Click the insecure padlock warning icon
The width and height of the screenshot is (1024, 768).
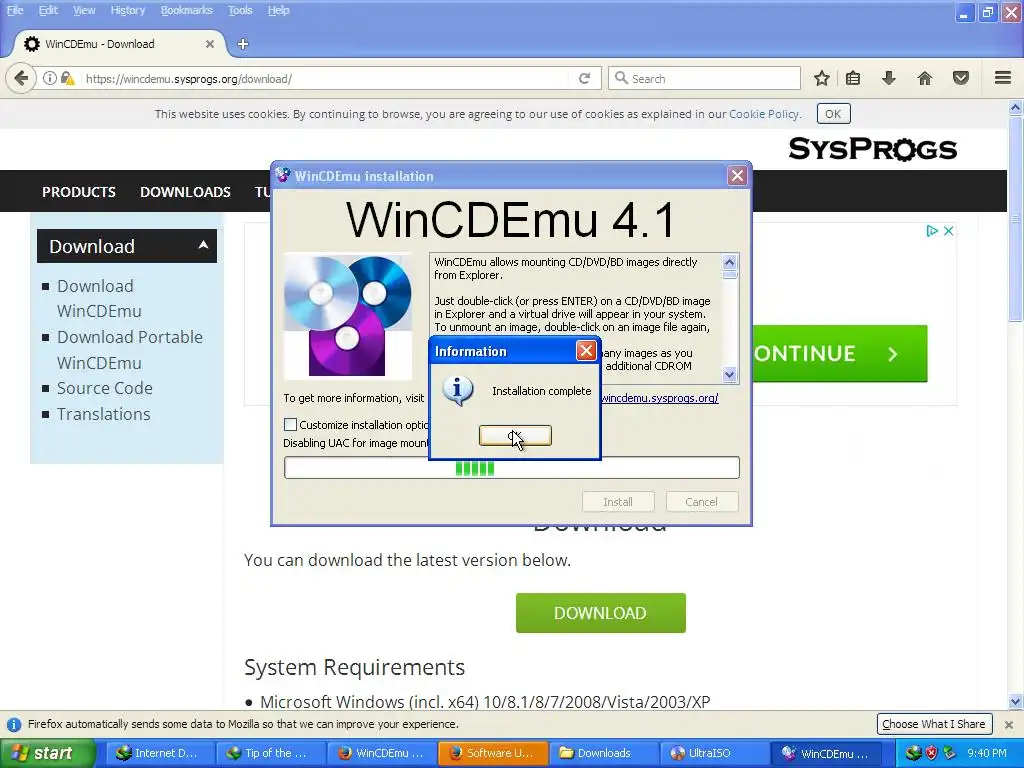67,78
